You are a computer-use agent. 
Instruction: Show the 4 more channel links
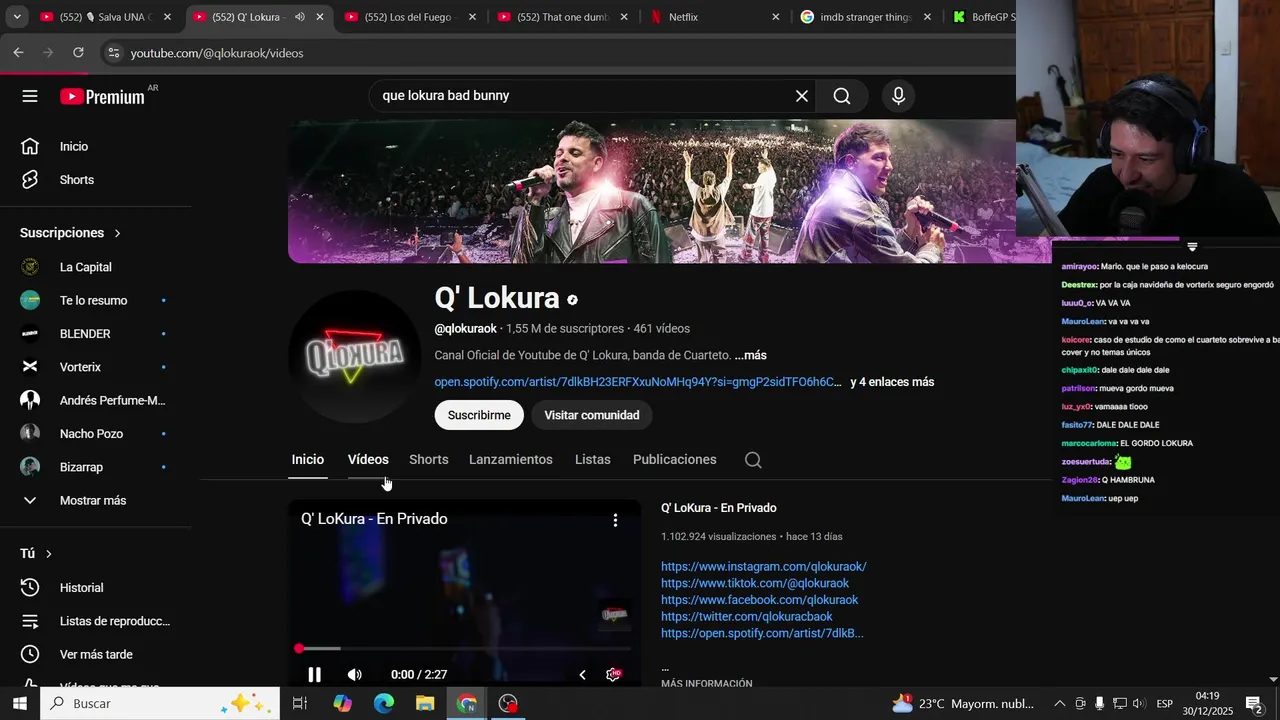click(x=892, y=382)
